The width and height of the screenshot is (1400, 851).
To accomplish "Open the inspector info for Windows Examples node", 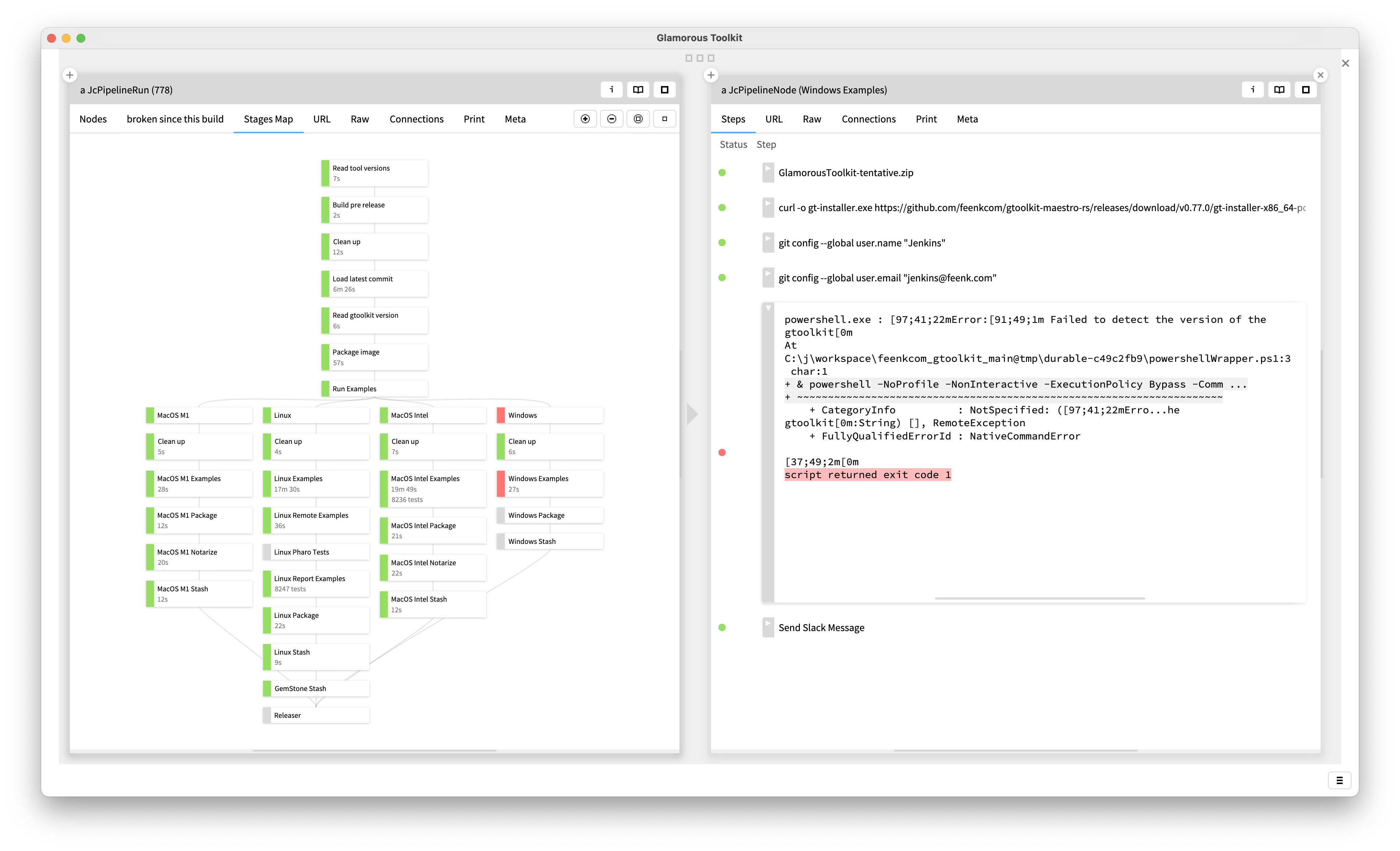I will pyautogui.click(x=1253, y=89).
